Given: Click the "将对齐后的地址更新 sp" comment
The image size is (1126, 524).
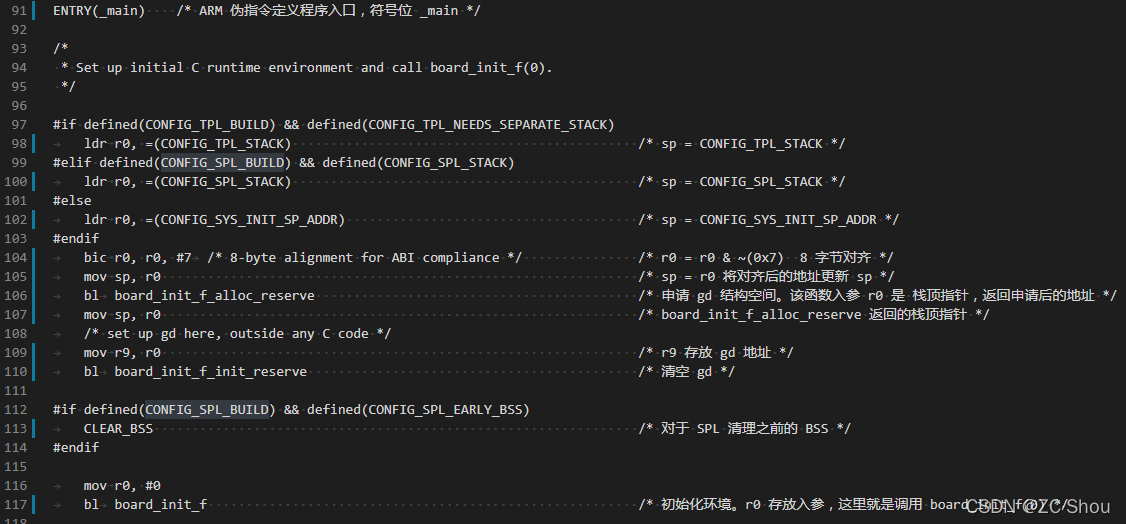Looking at the screenshot, I should [799, 276].
